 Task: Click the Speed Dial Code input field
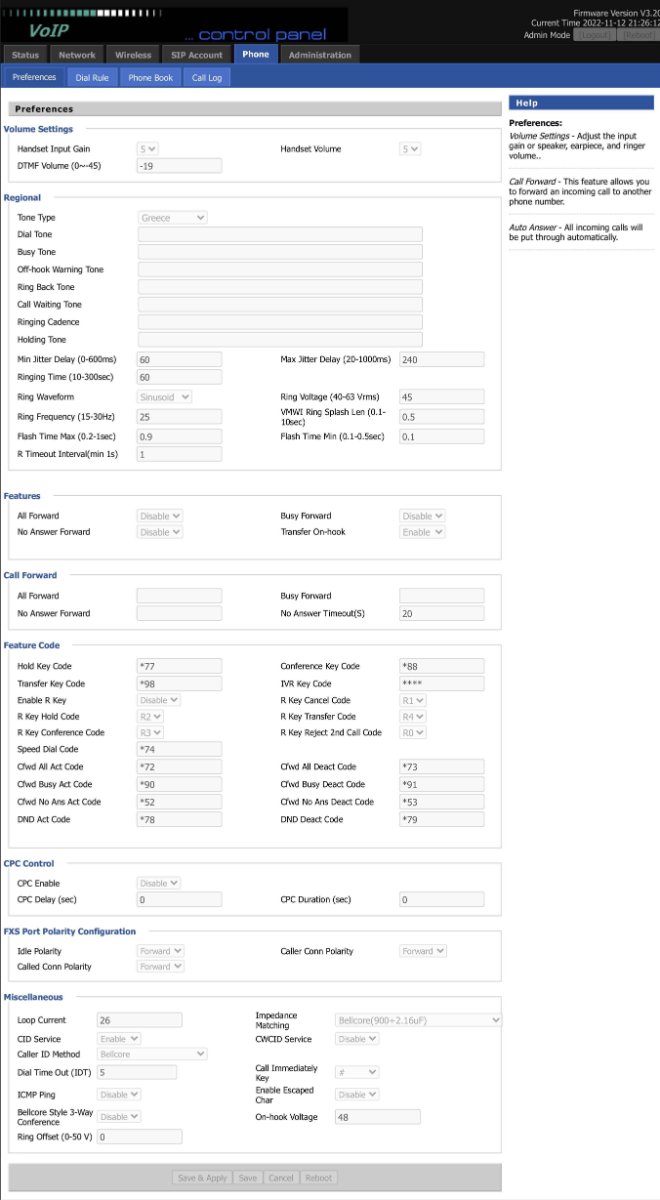point(179,749)
